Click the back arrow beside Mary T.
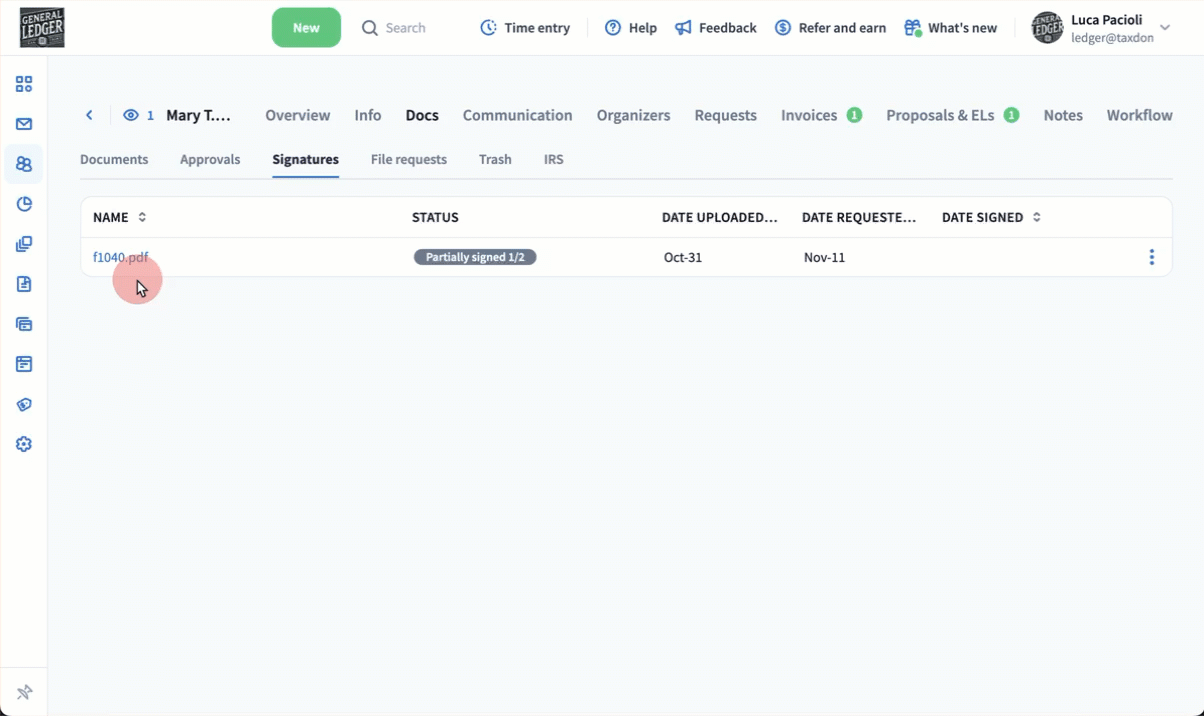 tap(89, 115)
